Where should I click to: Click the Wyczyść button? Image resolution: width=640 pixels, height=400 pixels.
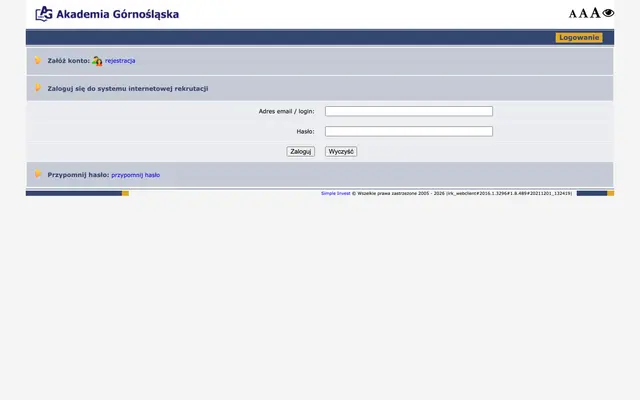[341, 151]
